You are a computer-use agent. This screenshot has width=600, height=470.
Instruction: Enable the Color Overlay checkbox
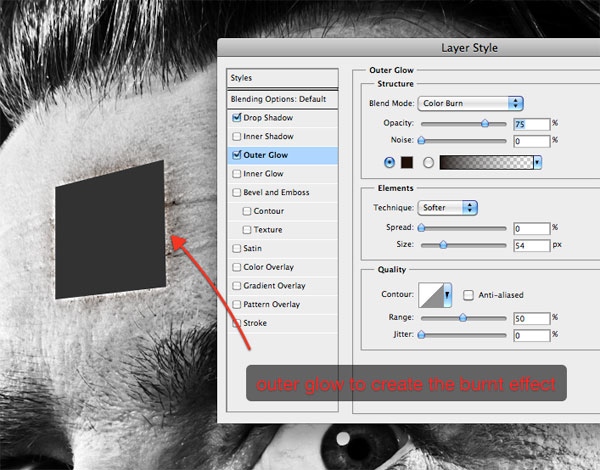(236, 267)
